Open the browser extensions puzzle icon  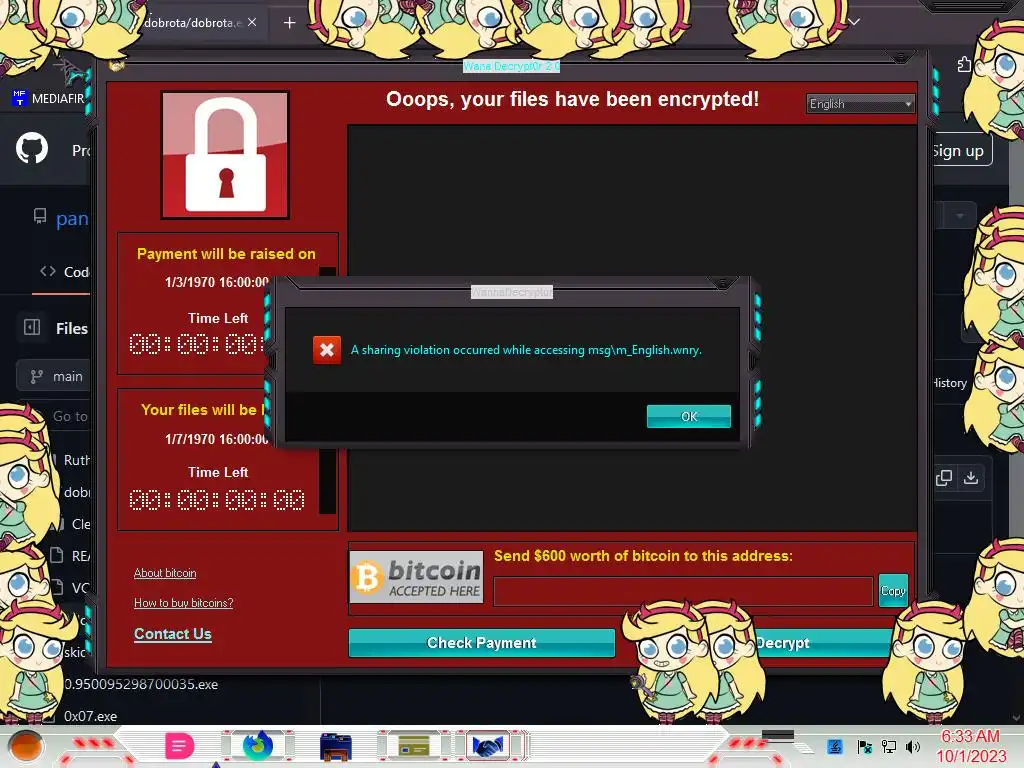coord(964,64)
